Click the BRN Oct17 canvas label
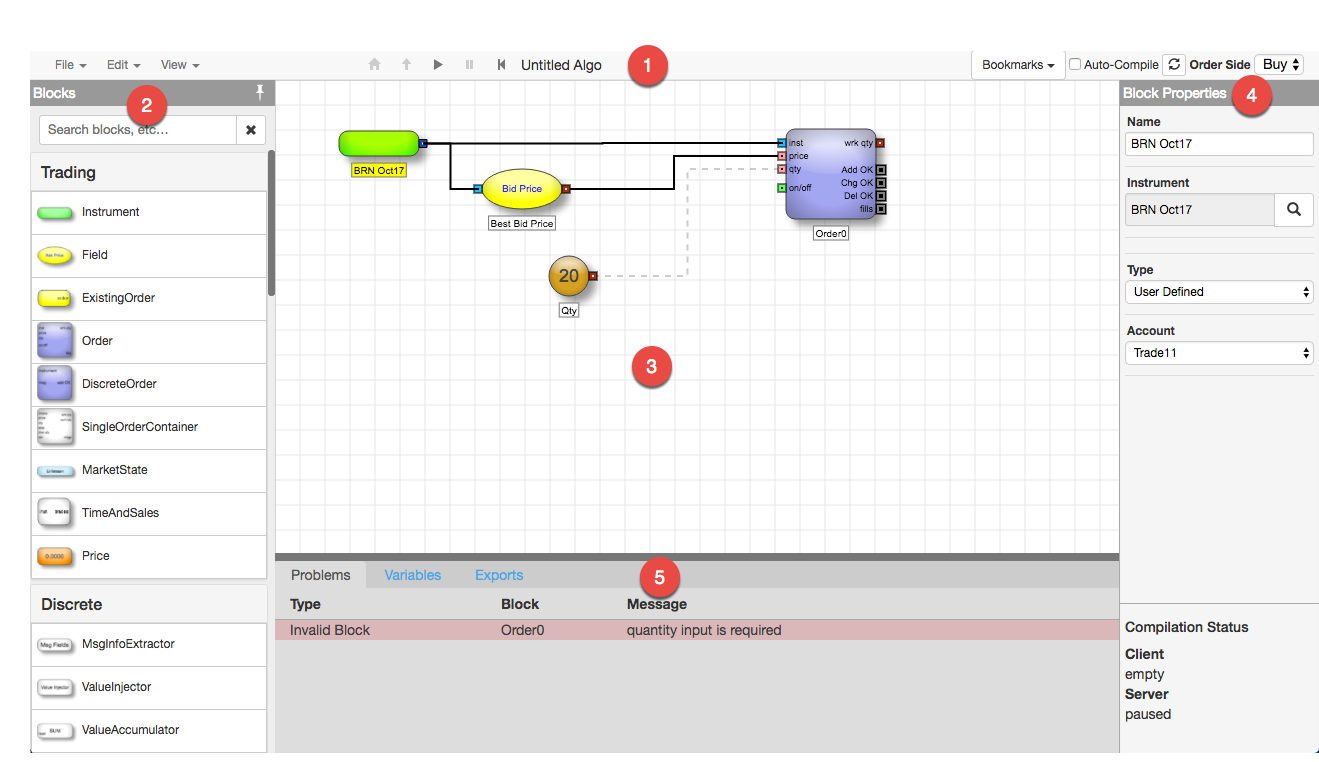The width and height of the screenshot is (1319, 762). [x=379, y=171]
